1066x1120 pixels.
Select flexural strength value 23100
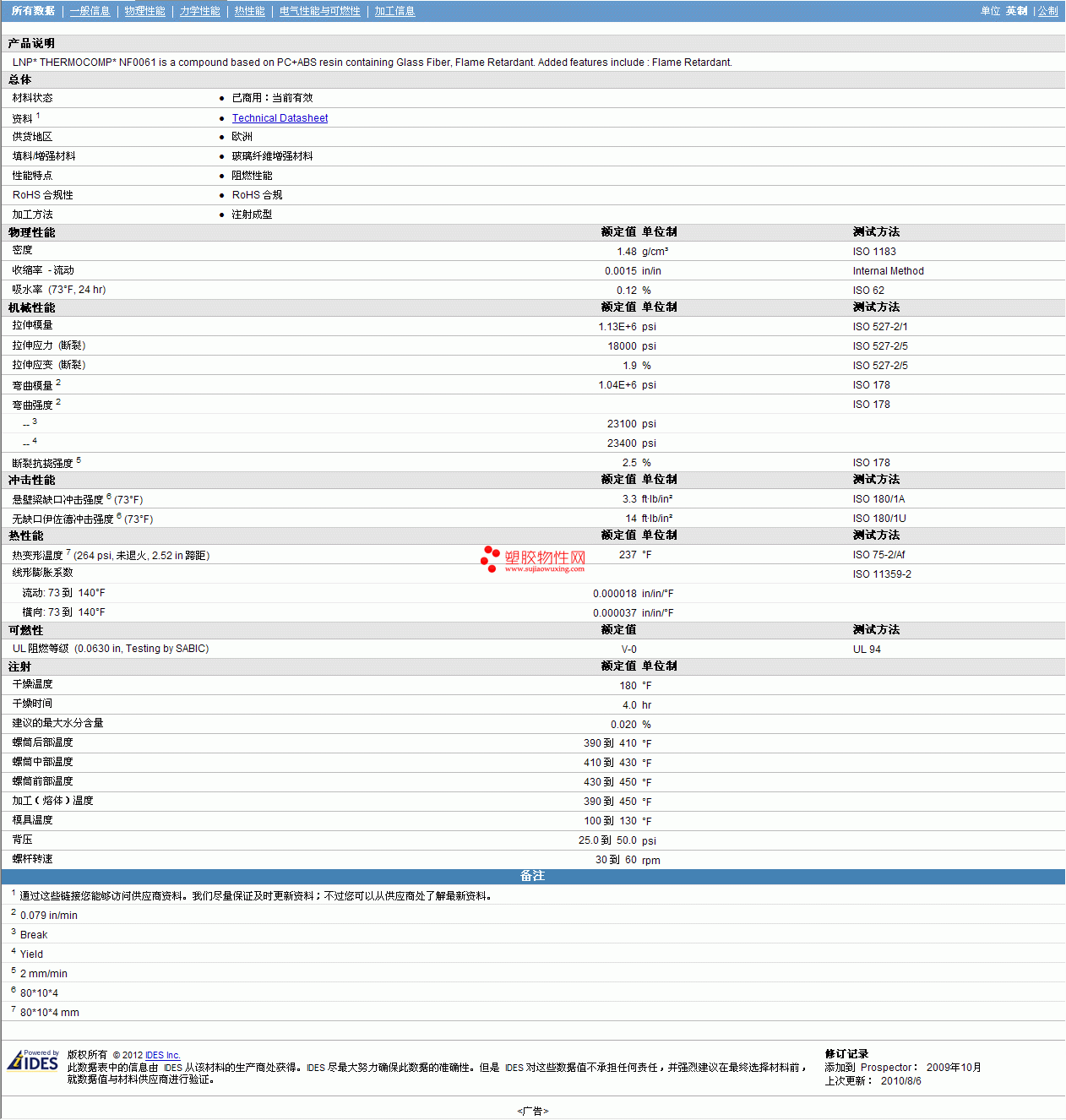tap(623, 424)
